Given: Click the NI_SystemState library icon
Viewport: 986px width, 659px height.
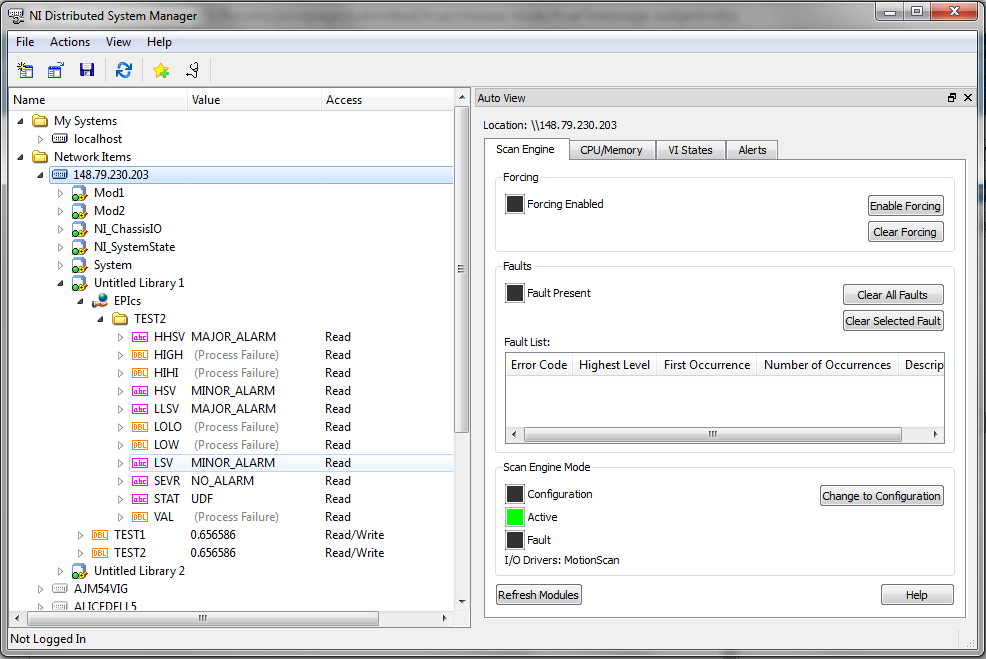Looking at the screenshot, I should coord(79,247).
